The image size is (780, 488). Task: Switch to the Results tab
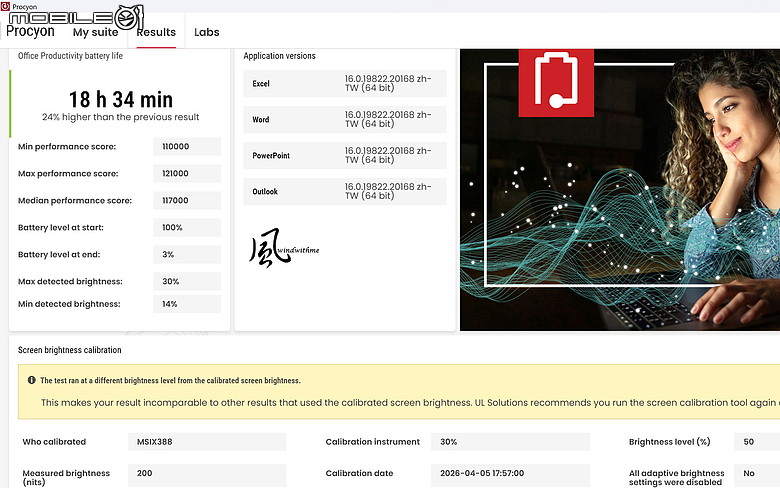coord(156,32)
